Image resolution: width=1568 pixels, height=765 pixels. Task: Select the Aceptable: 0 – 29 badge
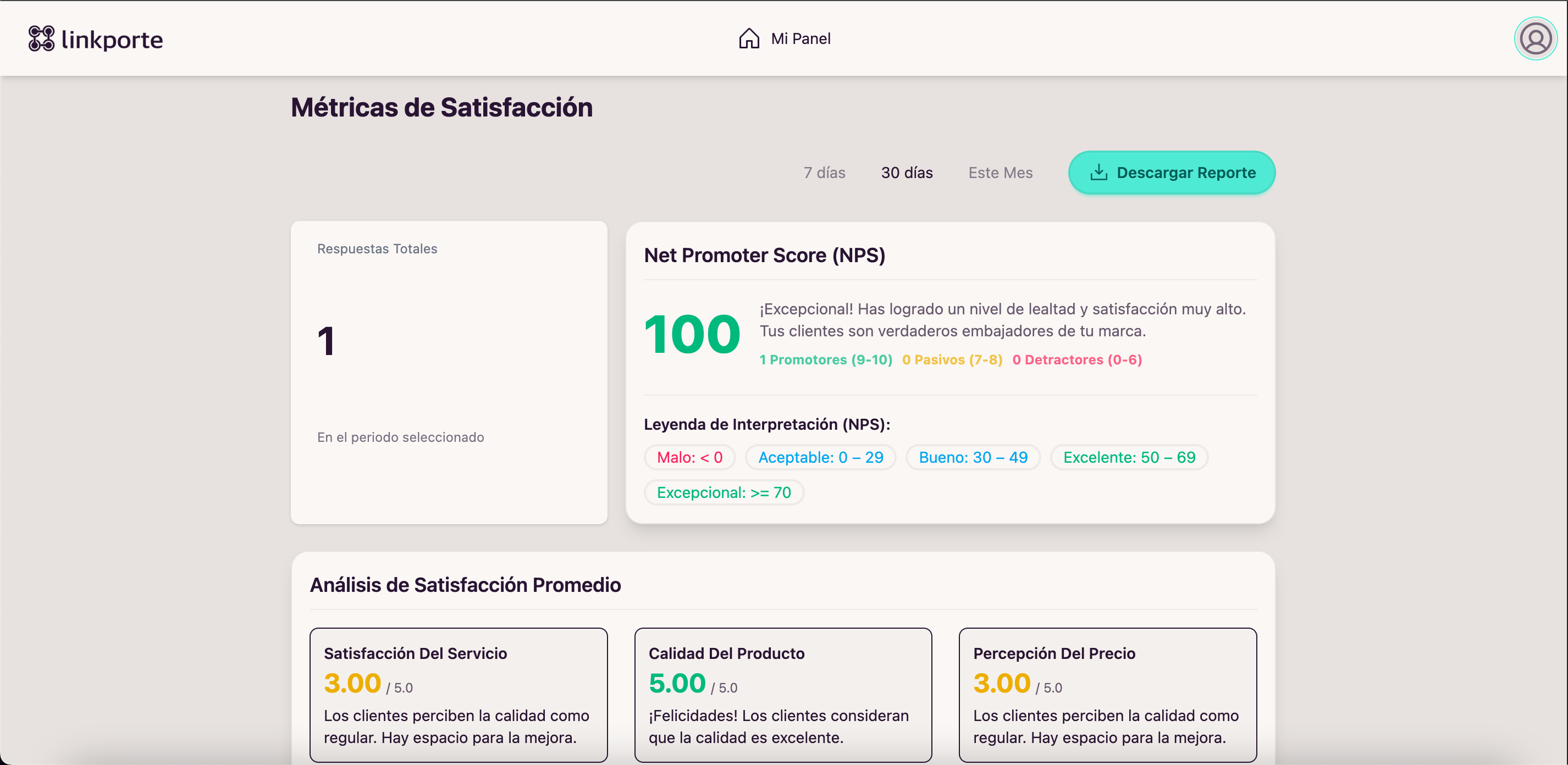click(x=820, y=457)
